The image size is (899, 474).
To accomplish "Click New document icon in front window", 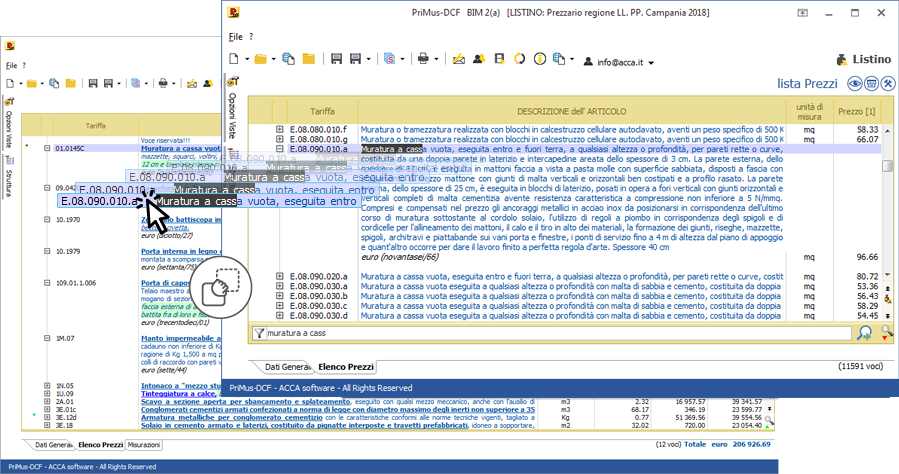I will tap(234, 59).
